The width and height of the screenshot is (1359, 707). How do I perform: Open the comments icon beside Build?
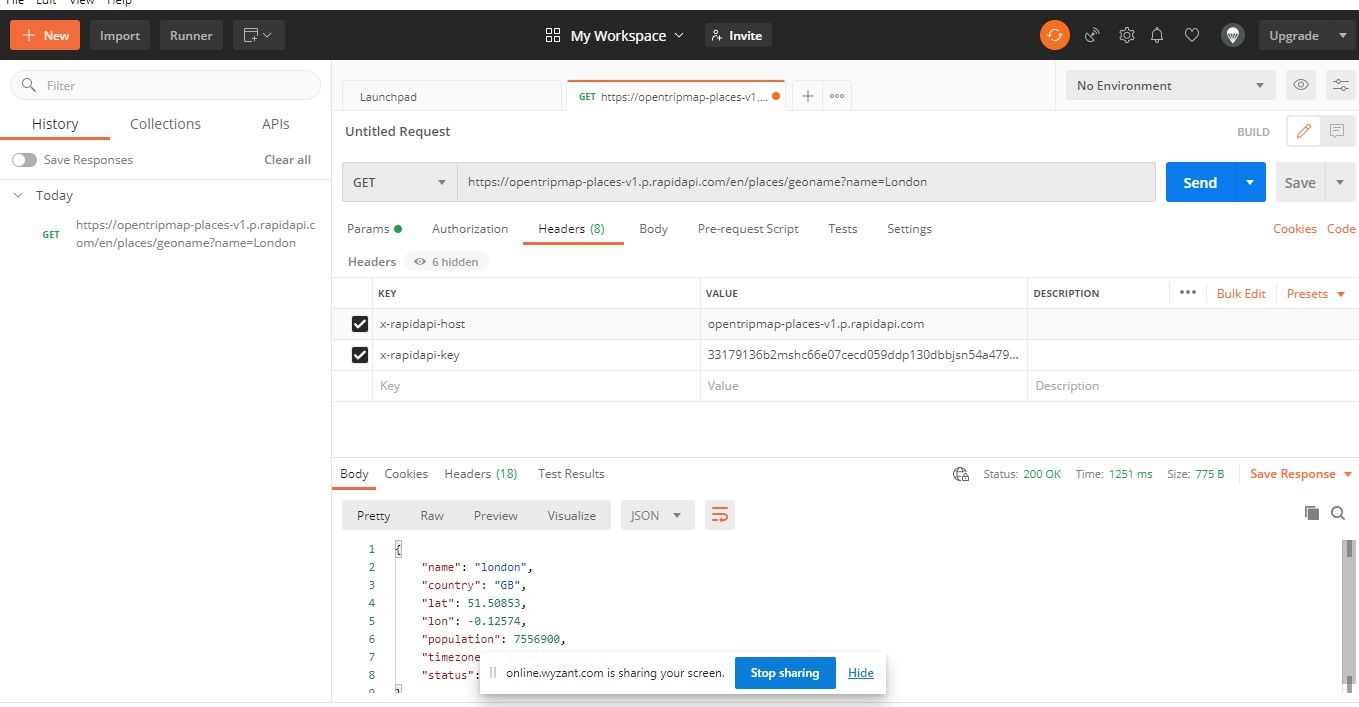[x=1336, y=131]
